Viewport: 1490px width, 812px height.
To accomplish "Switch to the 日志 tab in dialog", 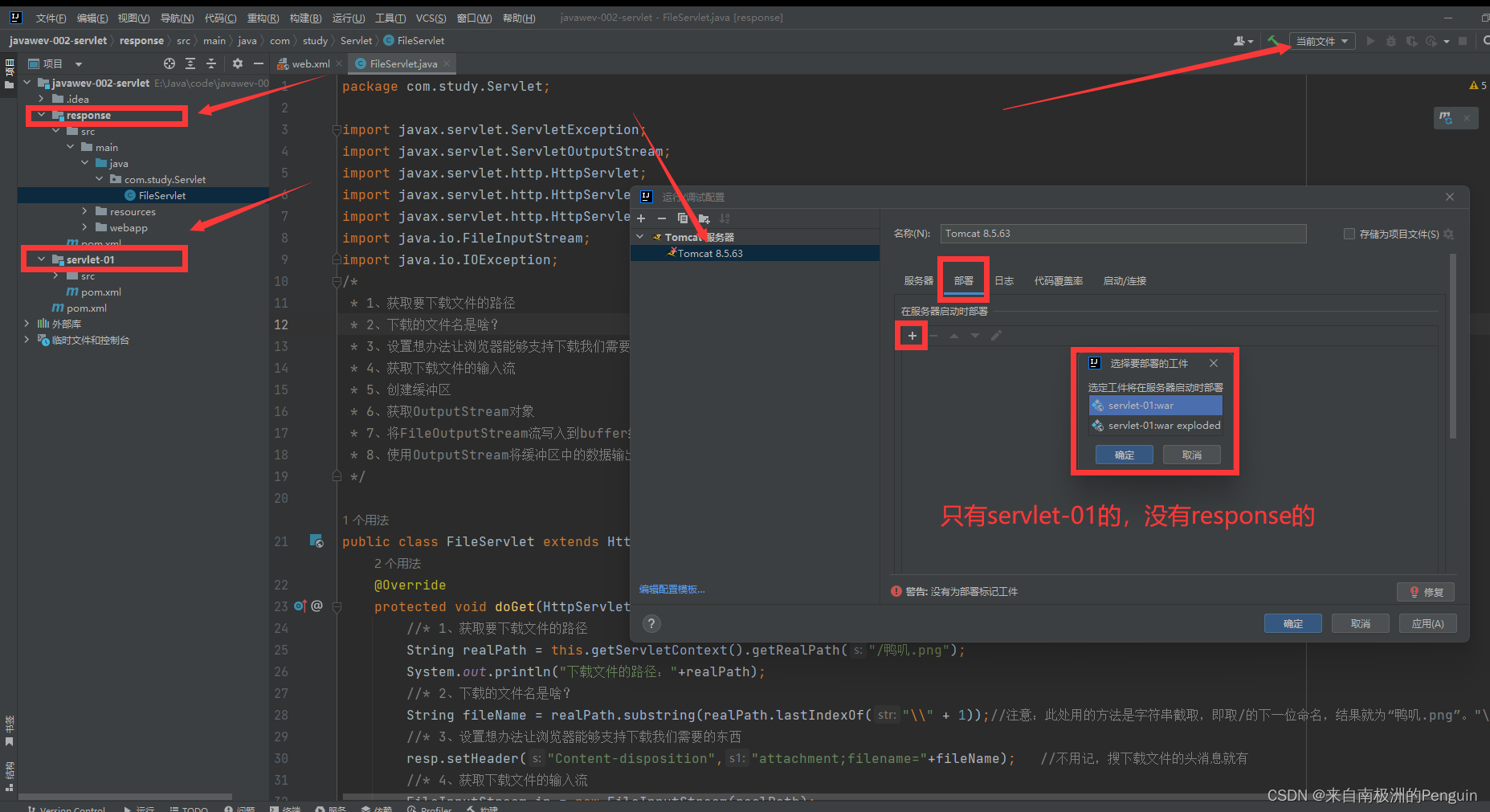I will [1004, 280].
